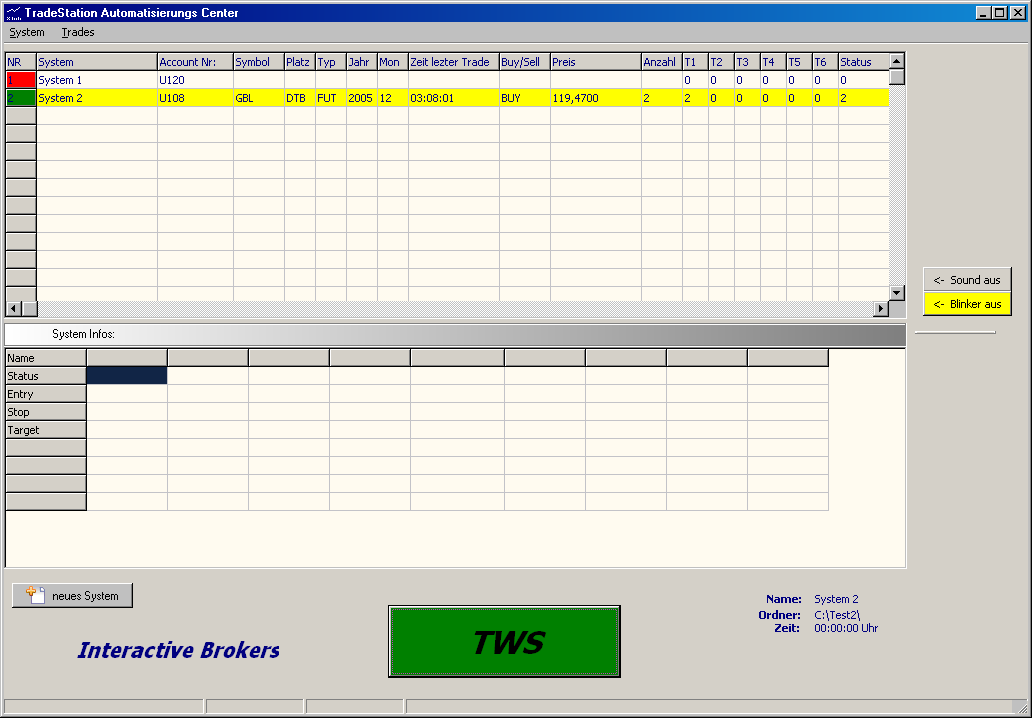Click the Stop row header in System Infos

(46, 412)
